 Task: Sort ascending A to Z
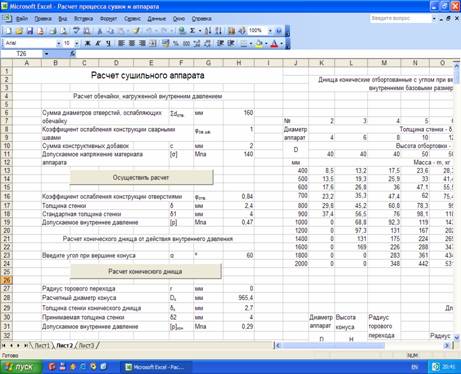208,31
